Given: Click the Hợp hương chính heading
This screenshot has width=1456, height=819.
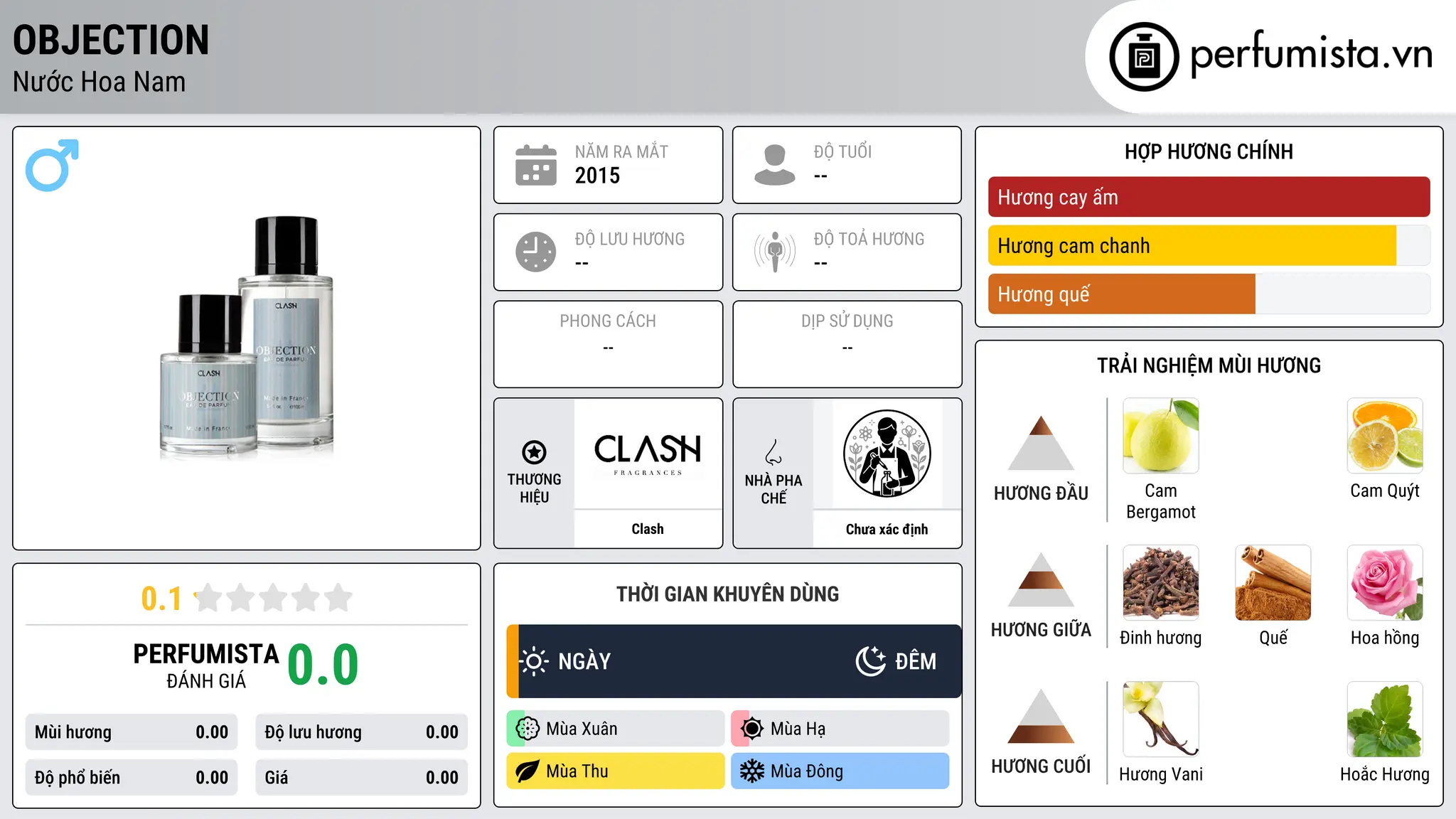Looking at the screenshot, I should 1209,151.
